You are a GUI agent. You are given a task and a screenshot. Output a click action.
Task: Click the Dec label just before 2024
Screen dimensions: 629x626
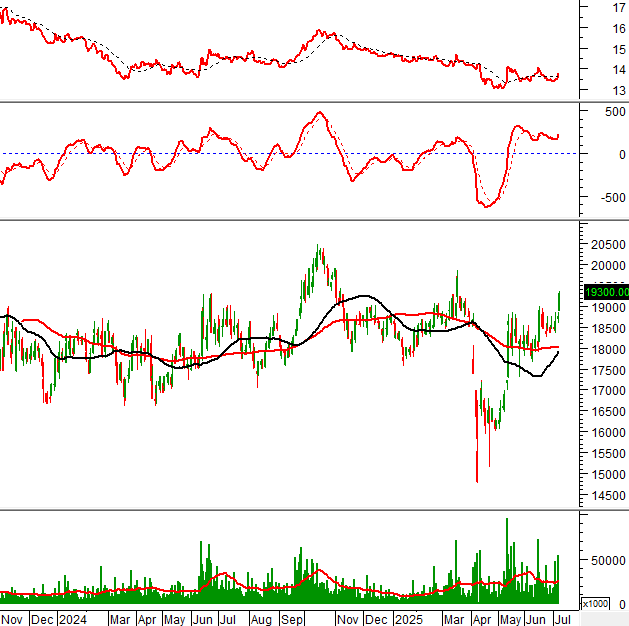[x=42, y=620]
